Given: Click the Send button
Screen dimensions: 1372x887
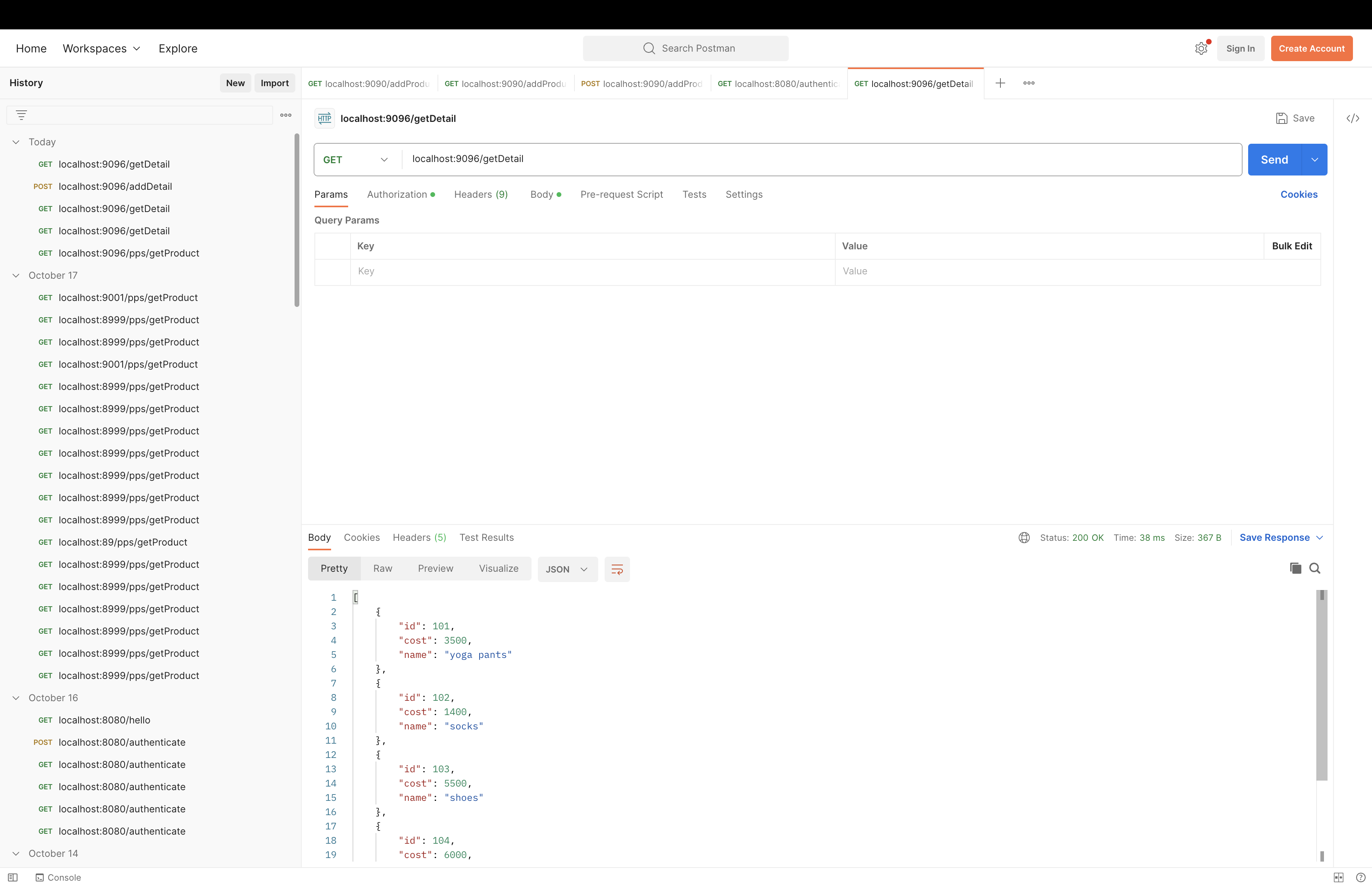Looking at the screenshot, I should [x=1275, y=160].
